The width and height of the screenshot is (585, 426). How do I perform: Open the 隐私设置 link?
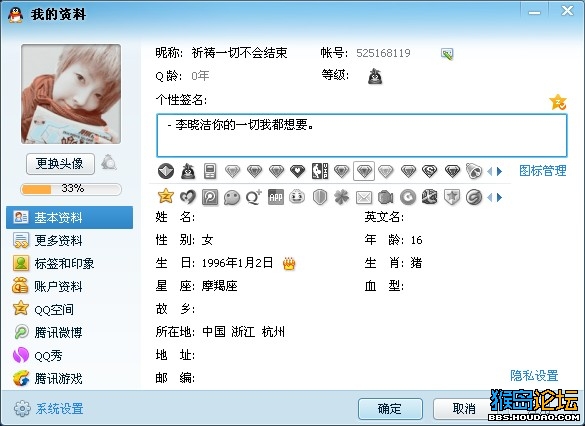(534, 376)
